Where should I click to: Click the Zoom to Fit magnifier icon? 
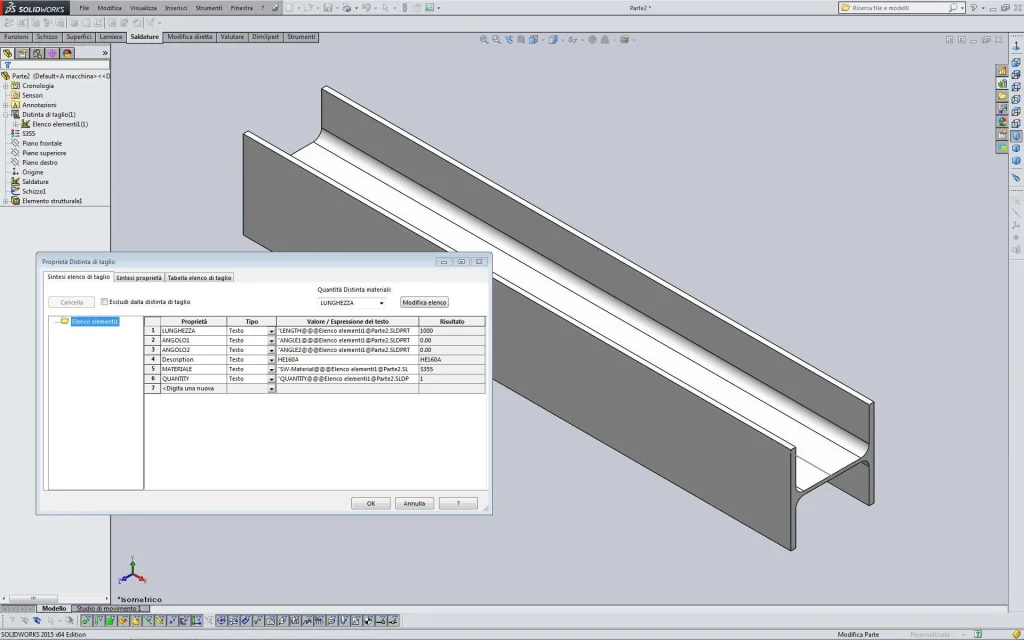[x=484, y=40]
